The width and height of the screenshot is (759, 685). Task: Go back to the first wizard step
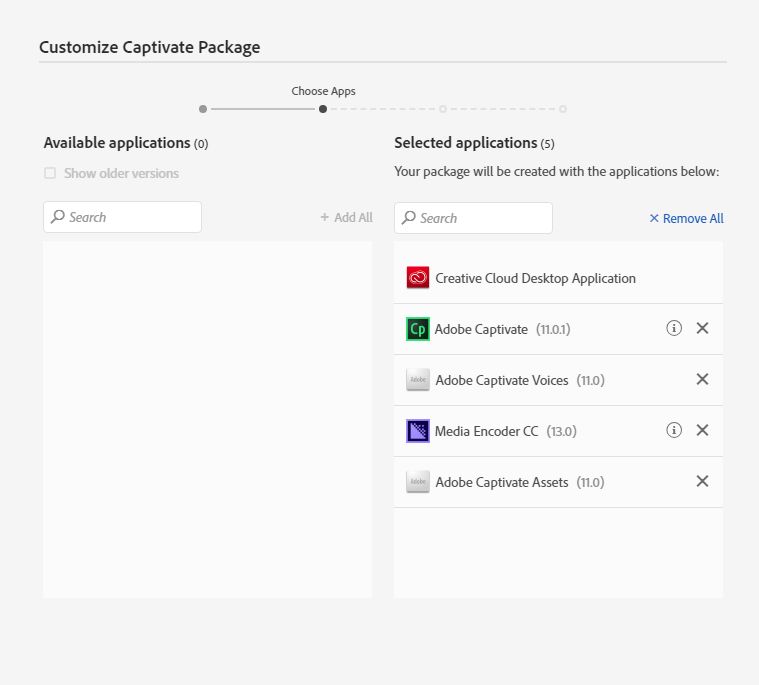(203, 109)
